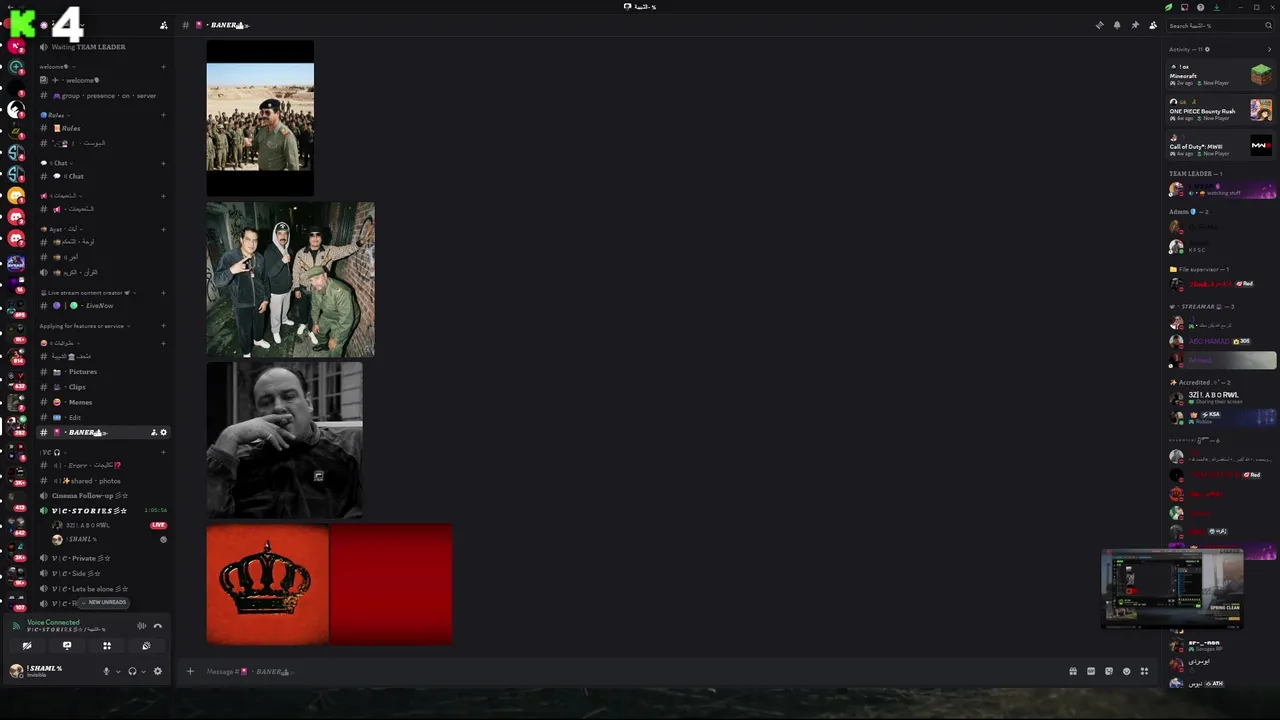Collapse the VC category
Screen dimensions: 1280x720
point(51,452)
